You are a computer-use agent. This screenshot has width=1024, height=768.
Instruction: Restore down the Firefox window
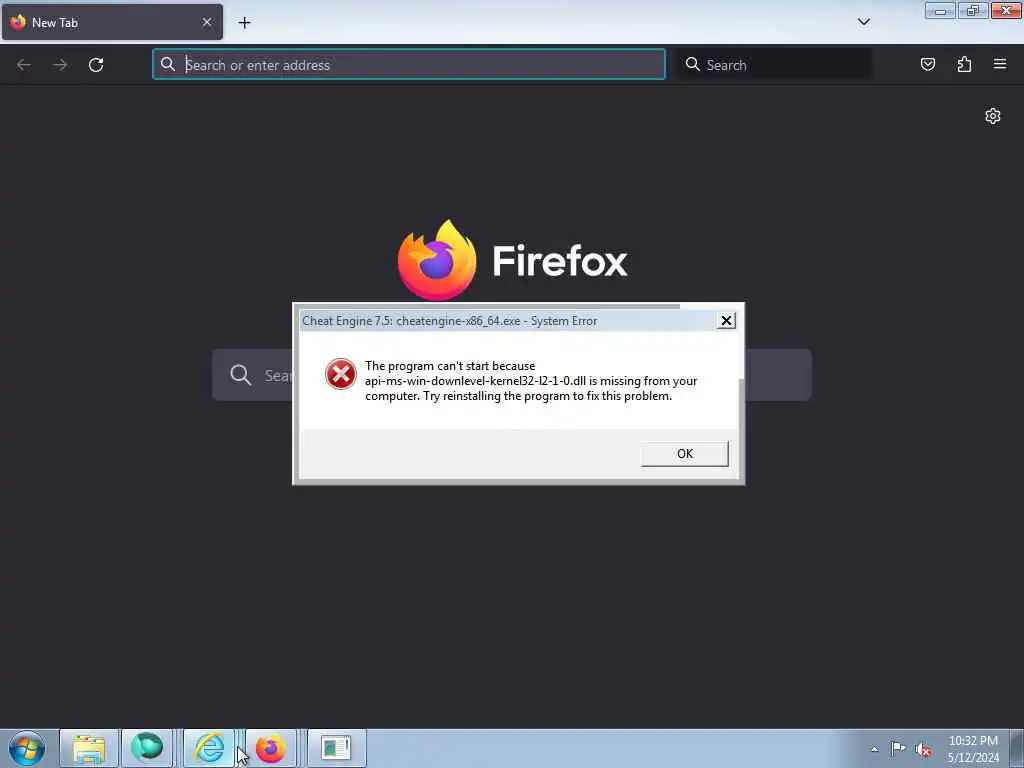pyautogui.click(x=973, y=10)
